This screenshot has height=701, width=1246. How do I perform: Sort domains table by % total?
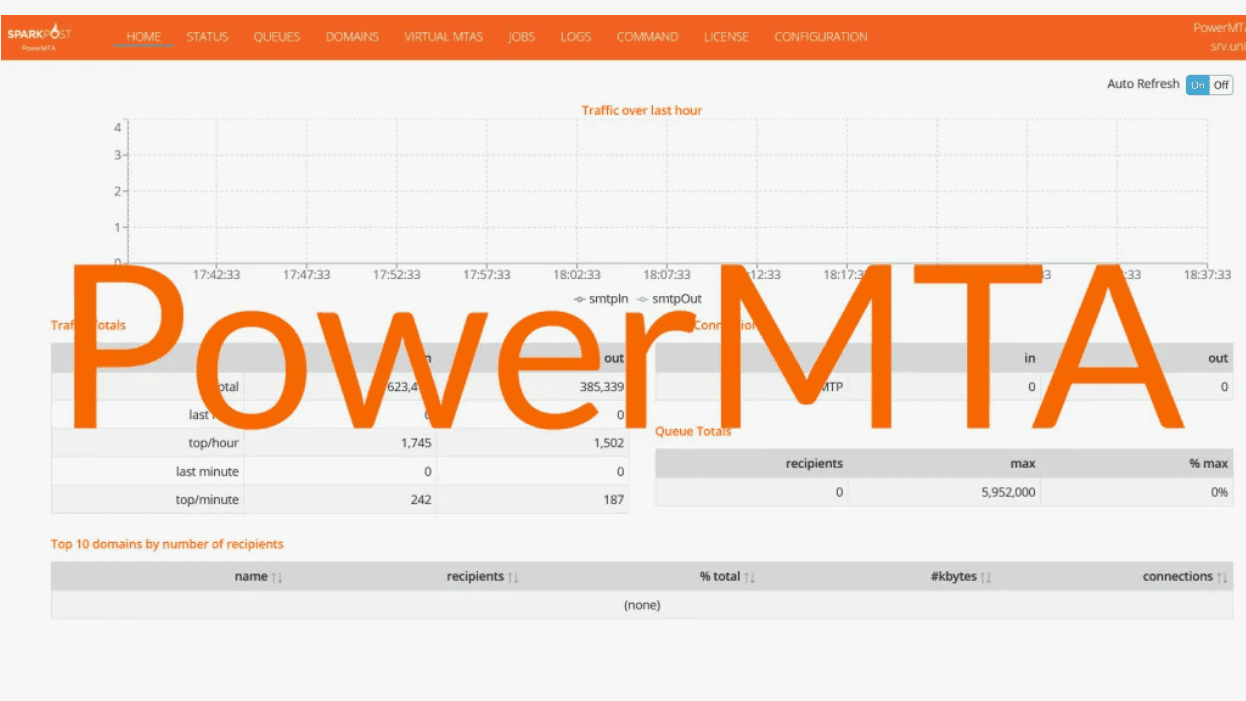pos(727,577)
